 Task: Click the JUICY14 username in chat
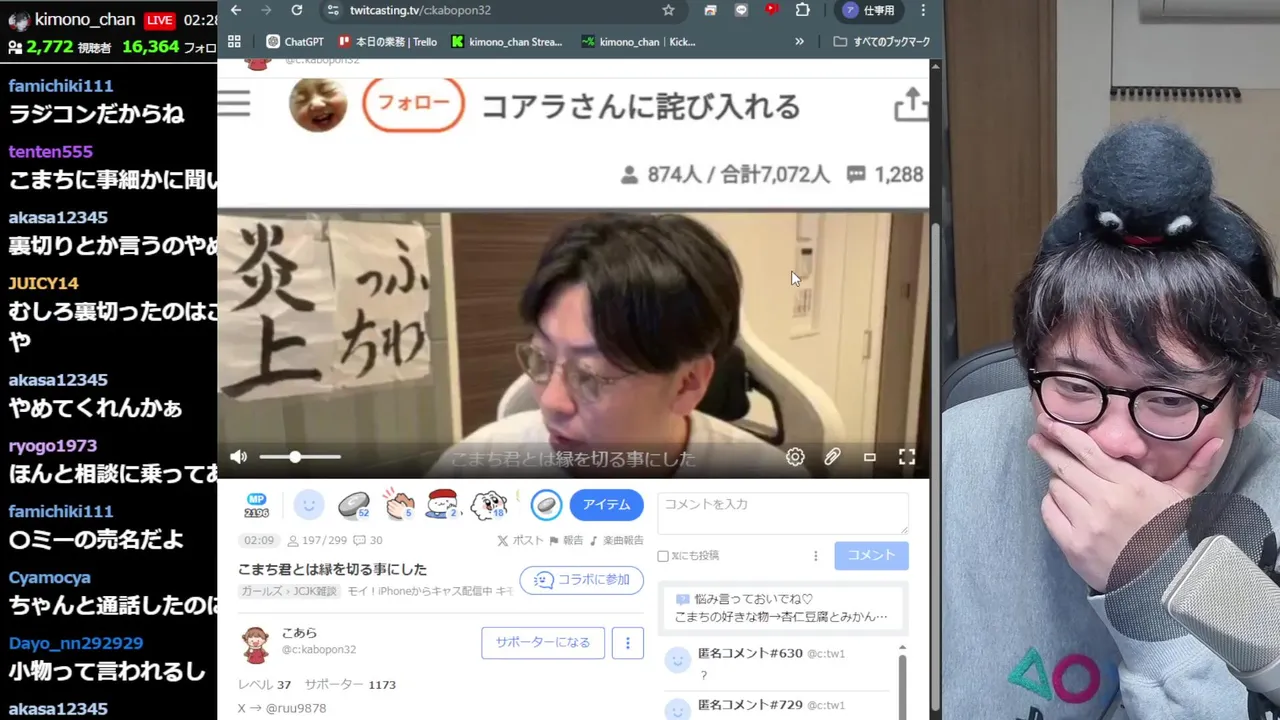point(43,283)
